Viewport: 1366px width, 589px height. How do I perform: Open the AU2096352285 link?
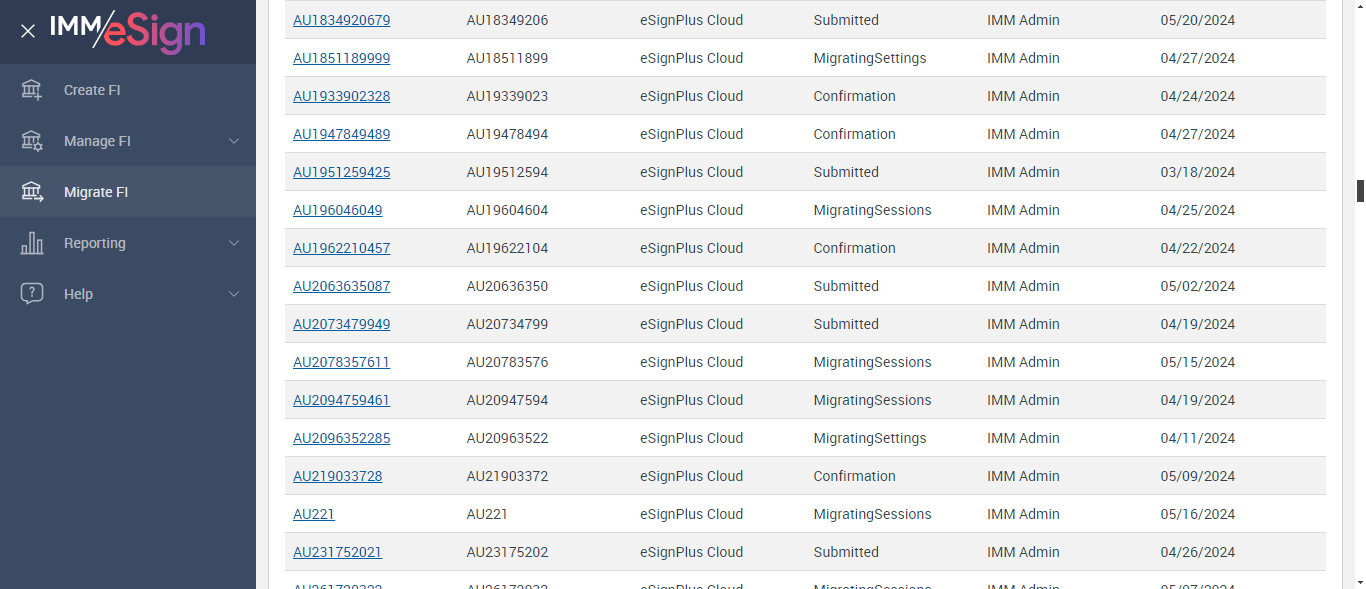click(341, 438)
